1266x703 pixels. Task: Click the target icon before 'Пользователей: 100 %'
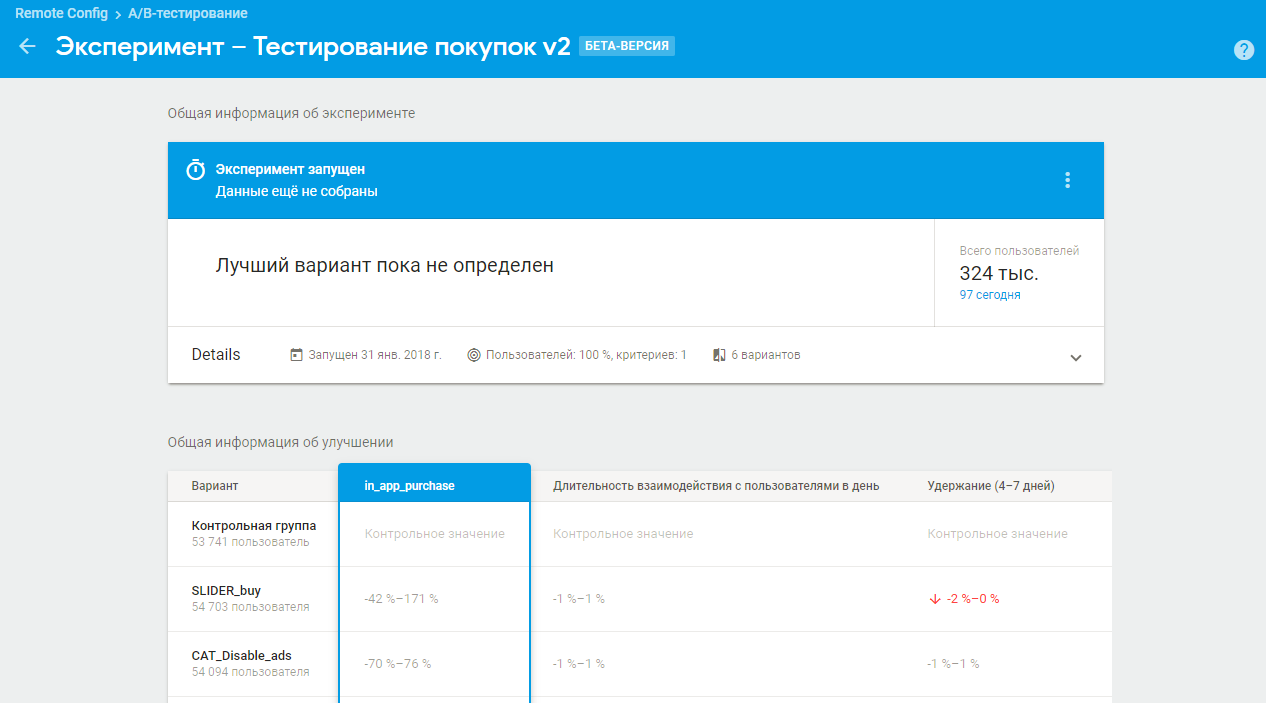point(471,353)
